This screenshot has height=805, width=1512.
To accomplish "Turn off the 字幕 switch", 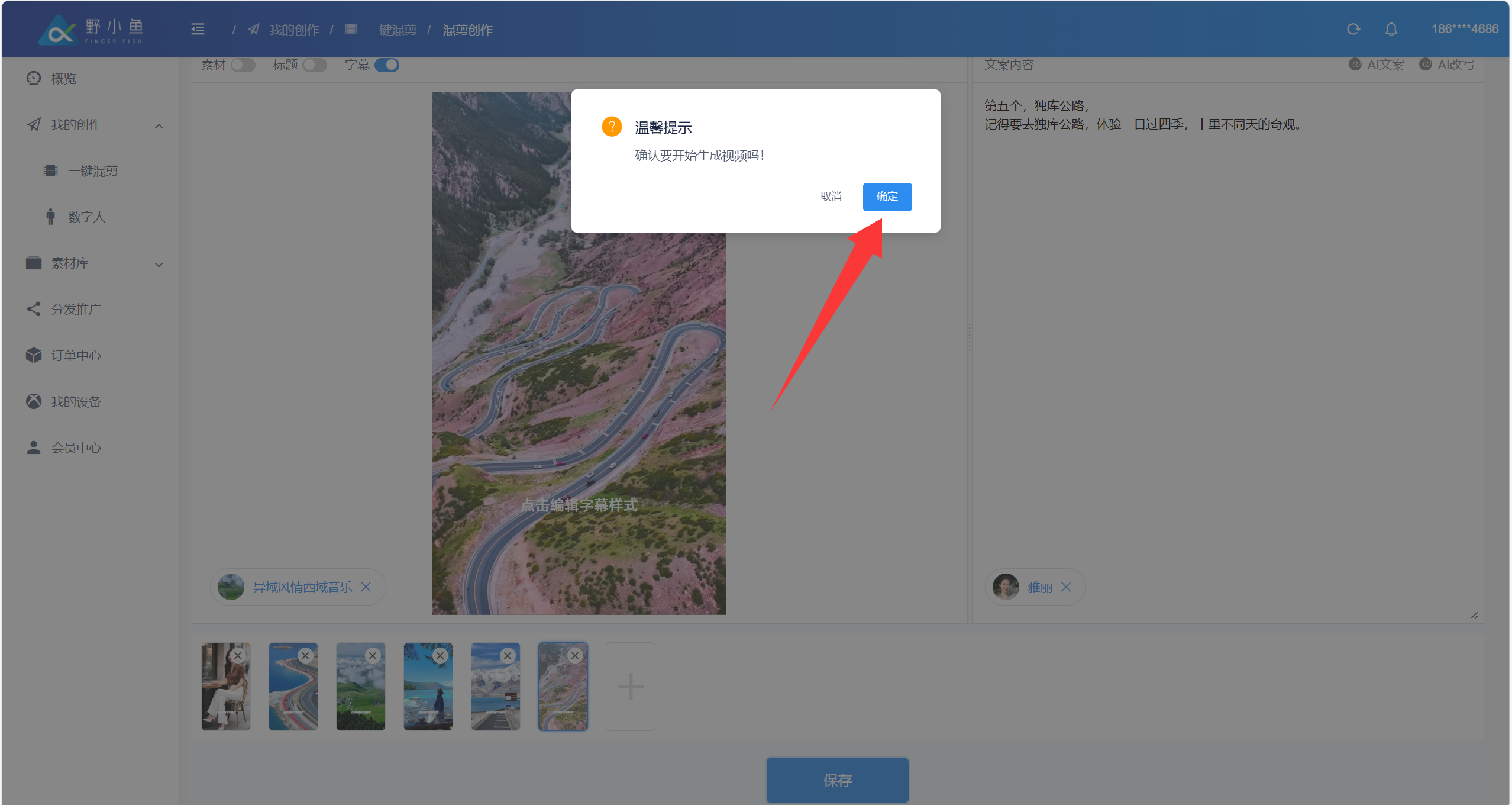I will coord(387,65).
